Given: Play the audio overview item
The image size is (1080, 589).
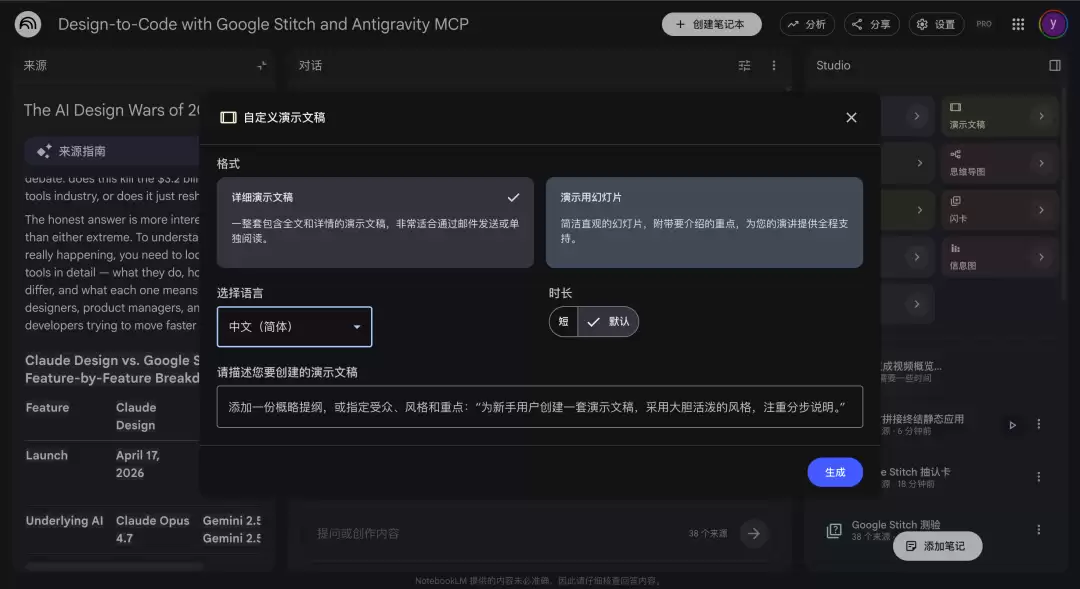Looking at the screenshot, I should 1012,425.
